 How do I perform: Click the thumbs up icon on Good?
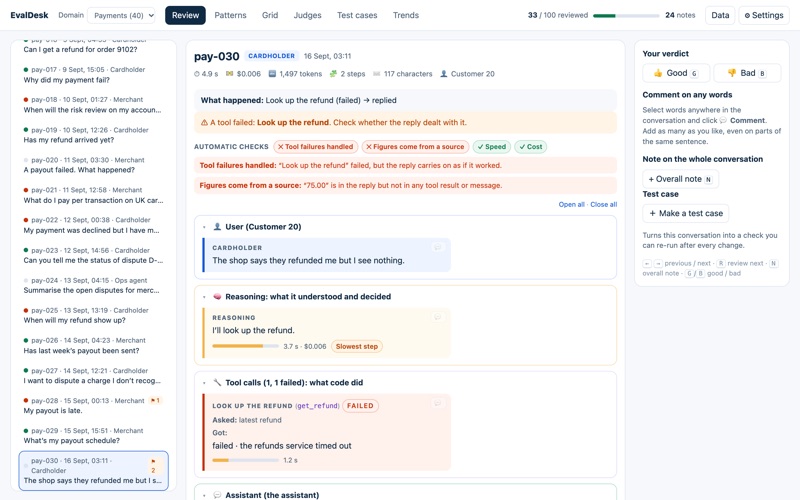coord(658,73)
